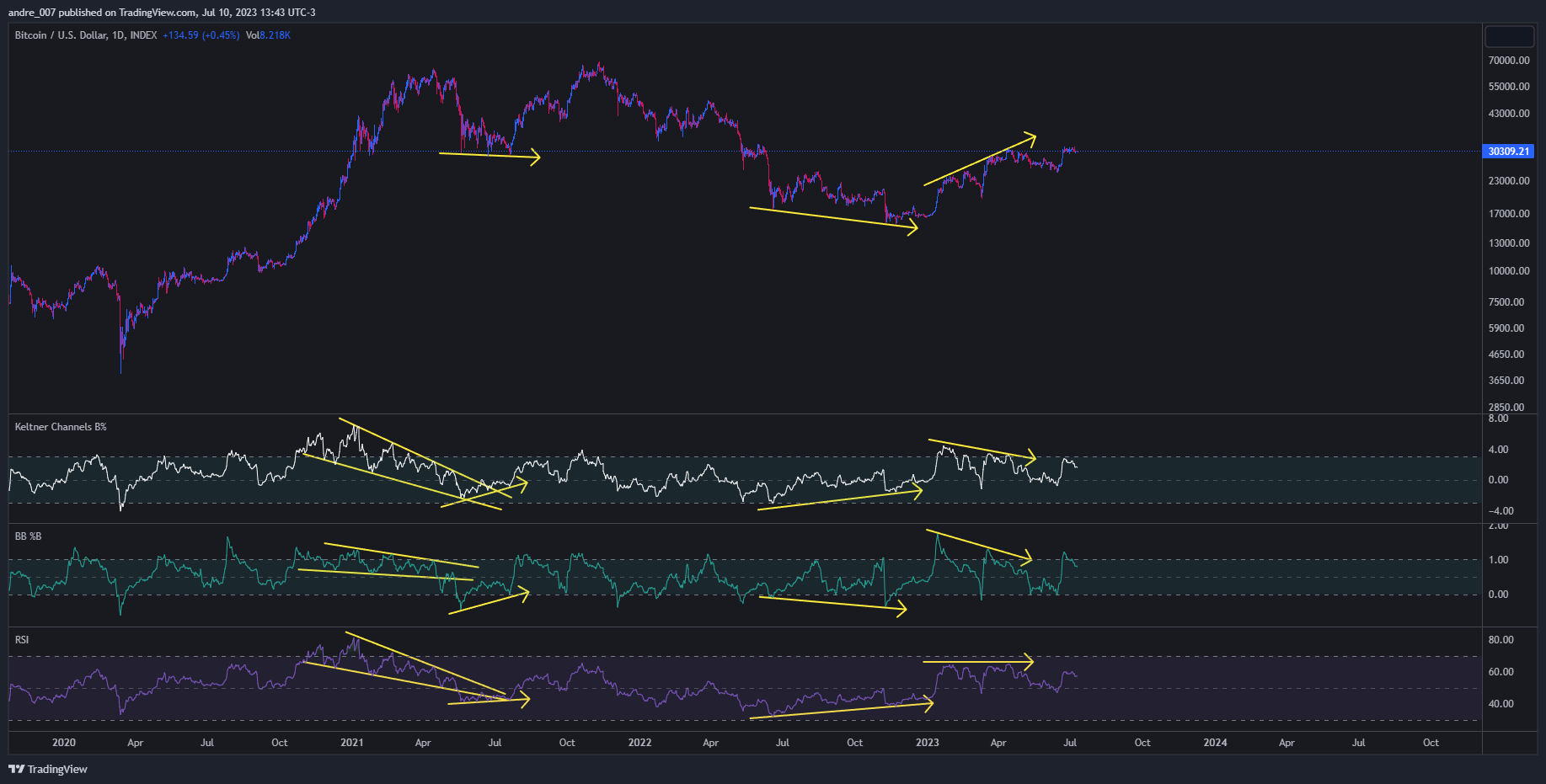Click the 7500.00 price axis label
The width and height of the screenshot is (1546, 784).
(x=1506, y=302)
